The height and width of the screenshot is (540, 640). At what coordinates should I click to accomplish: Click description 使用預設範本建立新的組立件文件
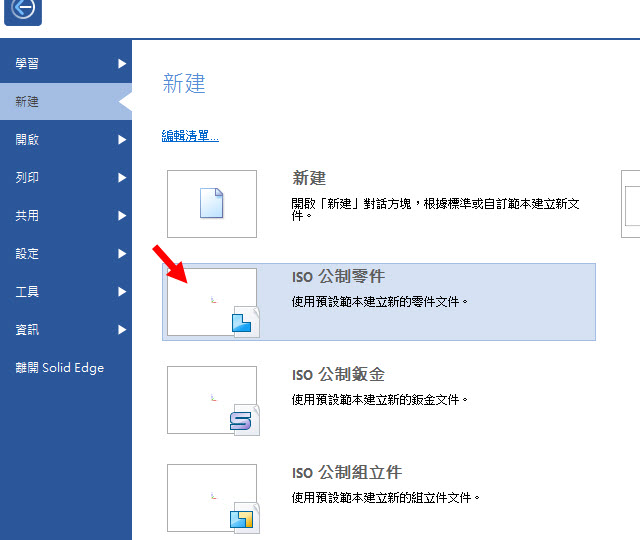click(x=385, y=498)
